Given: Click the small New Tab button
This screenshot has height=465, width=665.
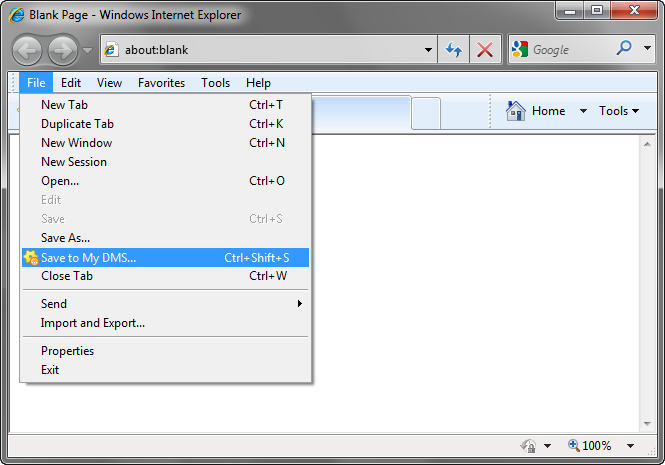Looking at the screenshot, I should (x=426, y=113).
